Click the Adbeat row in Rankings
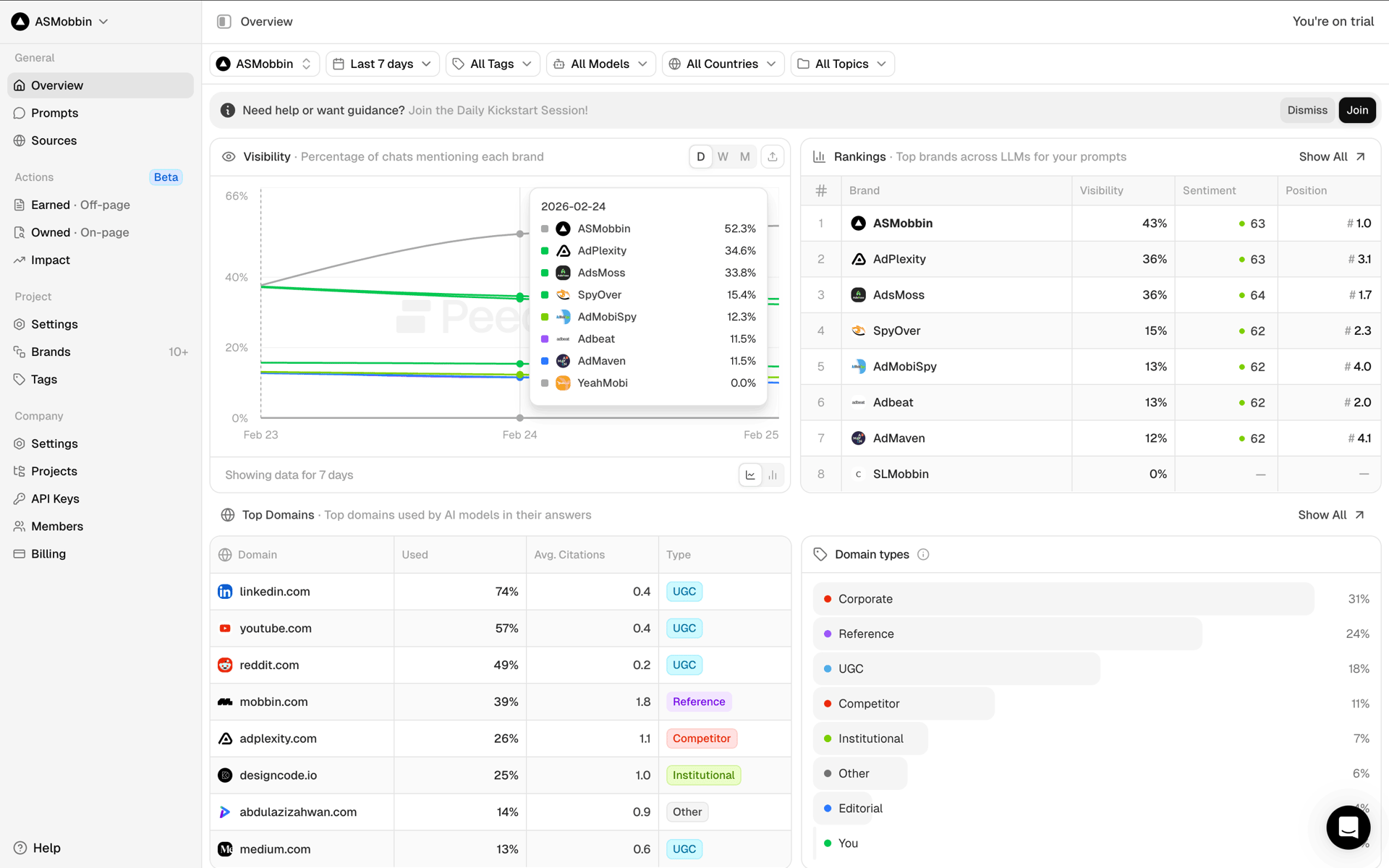1389x868 pixels. (1091, 402)
